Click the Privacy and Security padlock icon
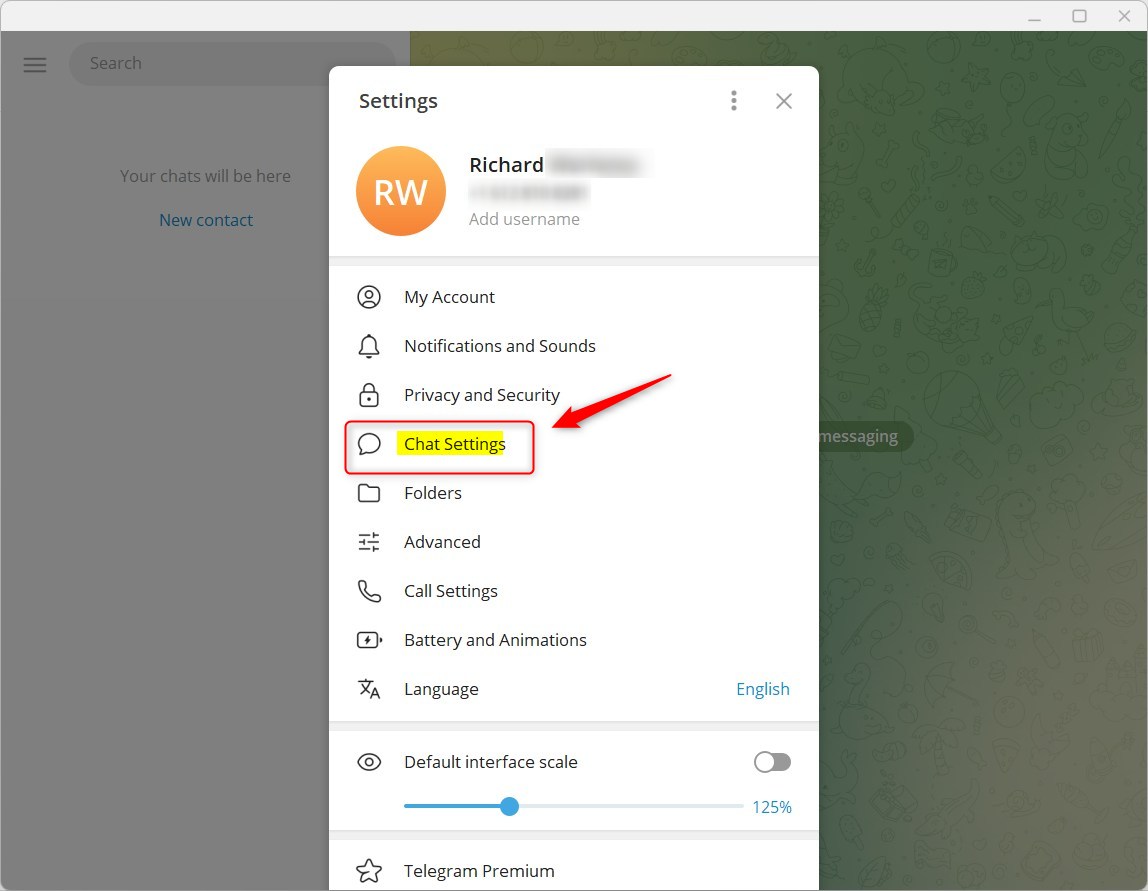The width and height of the screenshot is (1148, 891). (x=369, y=394)
